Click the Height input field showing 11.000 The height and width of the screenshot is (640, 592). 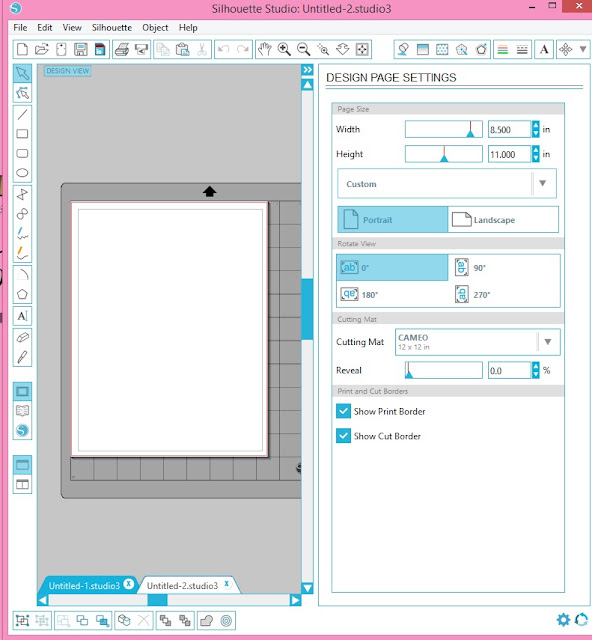pos(510,154)
